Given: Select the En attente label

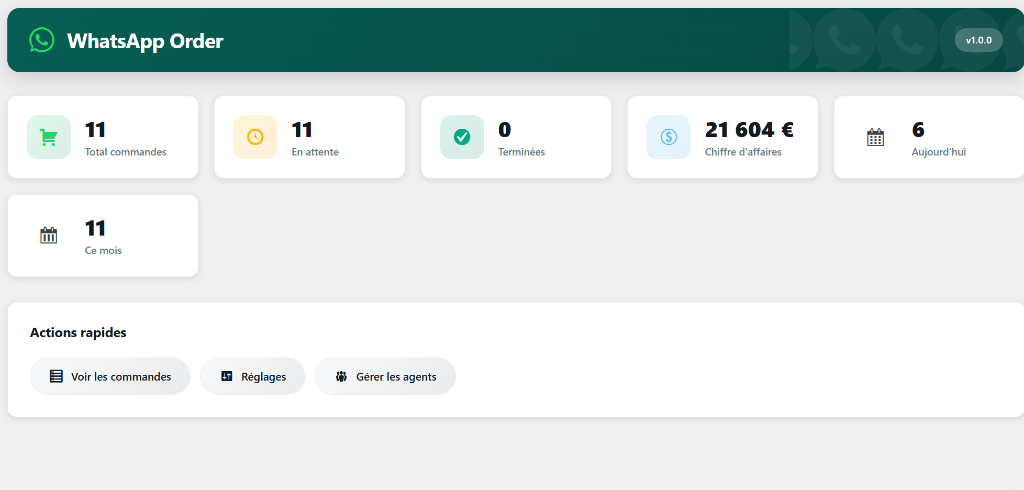Looking at the screenshot, I should click(315, 152).
